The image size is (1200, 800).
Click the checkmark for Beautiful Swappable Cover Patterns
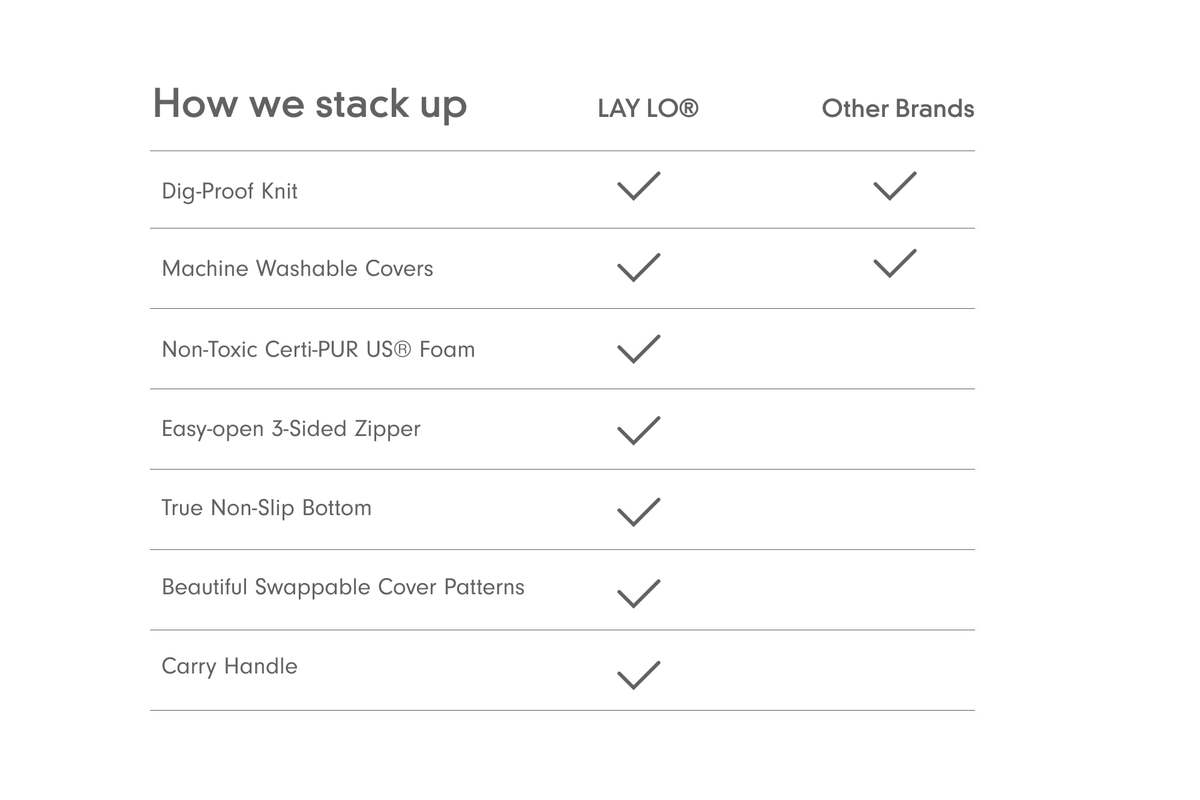[x=639, y=593]
